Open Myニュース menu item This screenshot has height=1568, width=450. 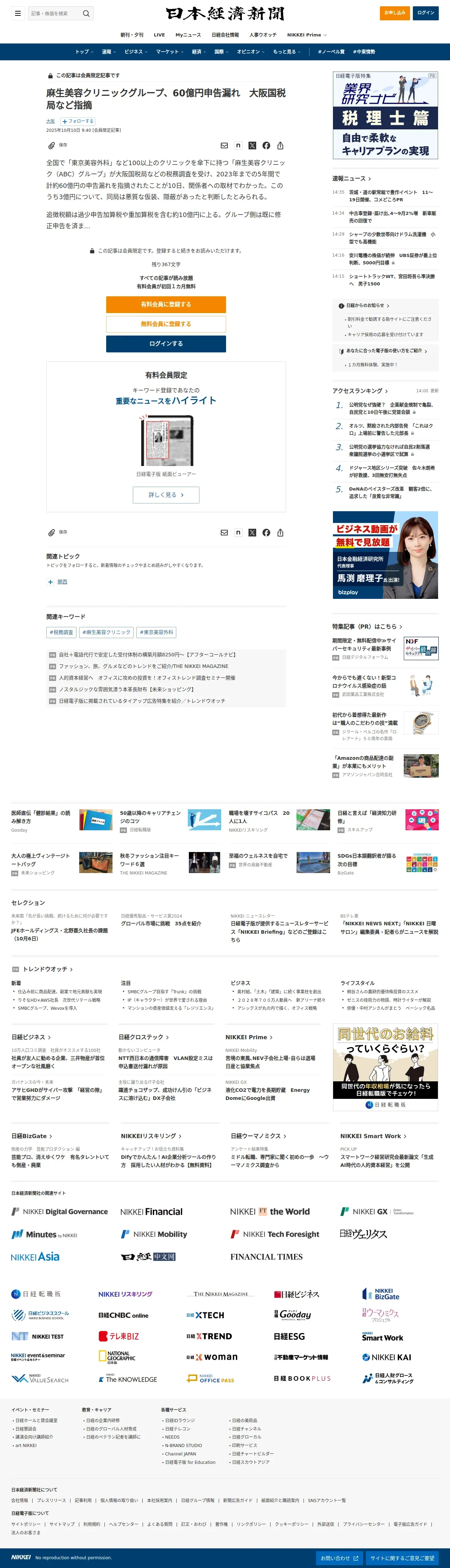[x=188, y=35]
